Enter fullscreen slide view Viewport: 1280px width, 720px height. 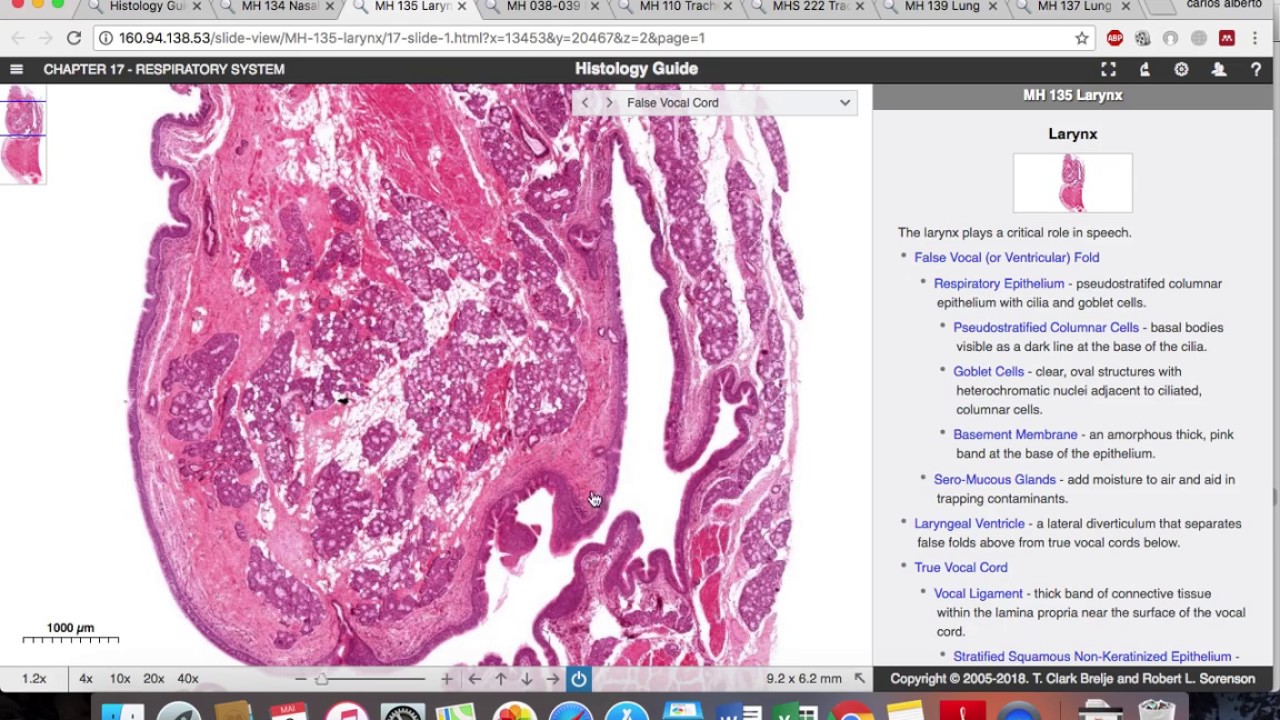[1108, 69]
